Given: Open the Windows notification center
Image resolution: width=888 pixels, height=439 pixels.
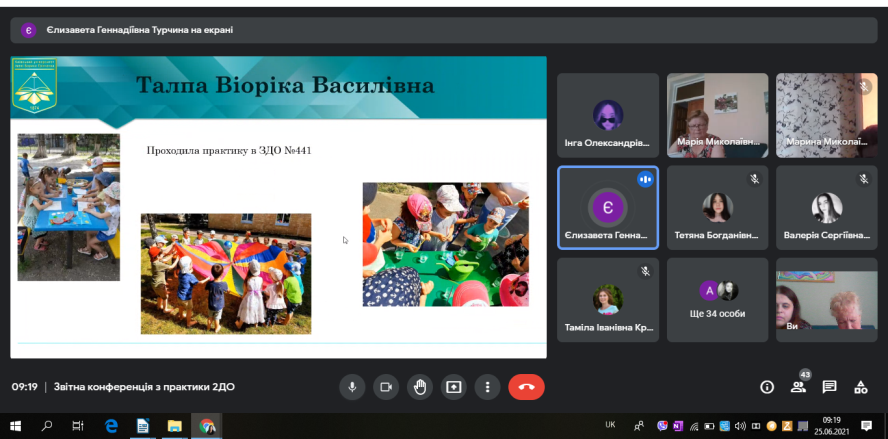Looking at the screenshot, I should coord(866,425).
